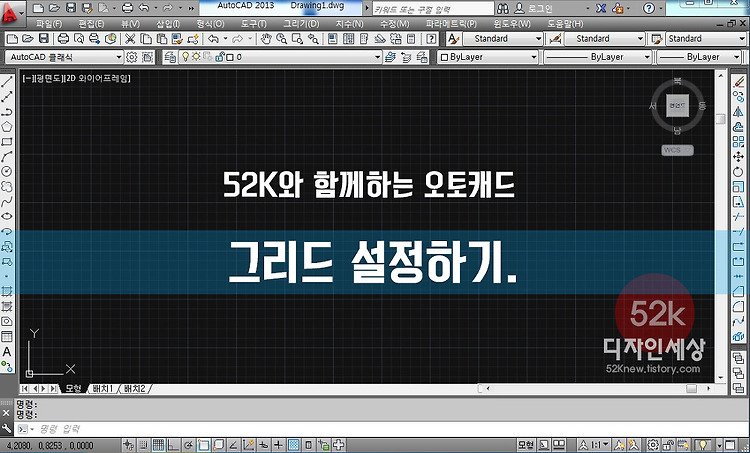
Task: Click the Help question mark in standard toolbar
Action: [x=431, y=39]
